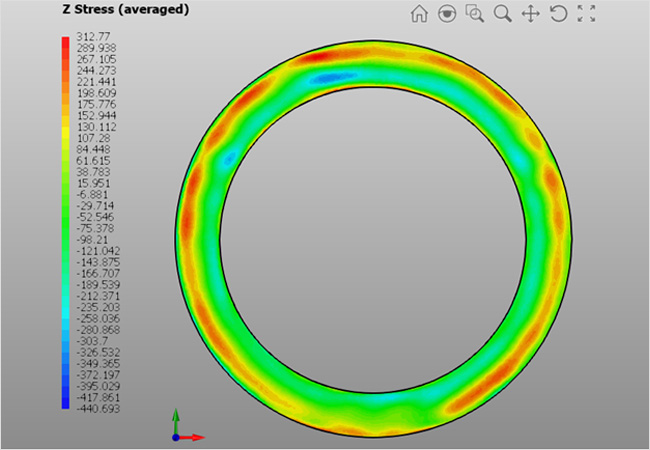The image size is (650, 450).
Task: Activate the Zoom Window tool
Action: pos(475,14)
